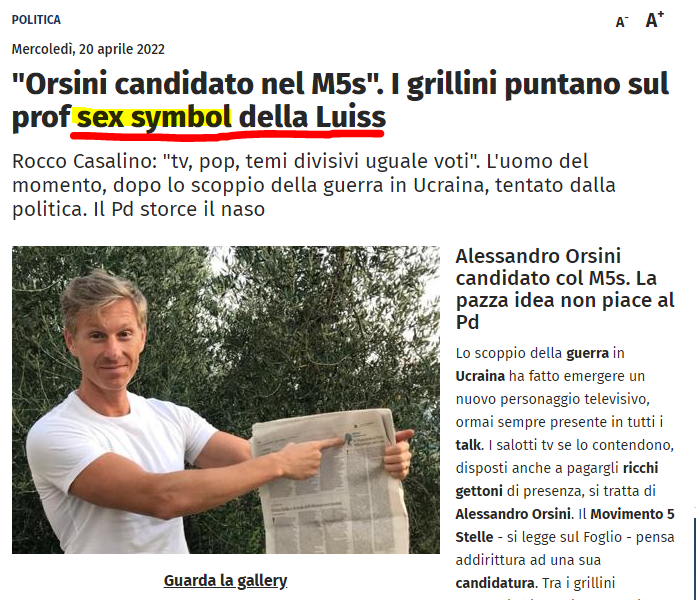The width and height of the screenshot is (696, 600).
Task: Open the Orsini newspaper photo
Action: 226,400
